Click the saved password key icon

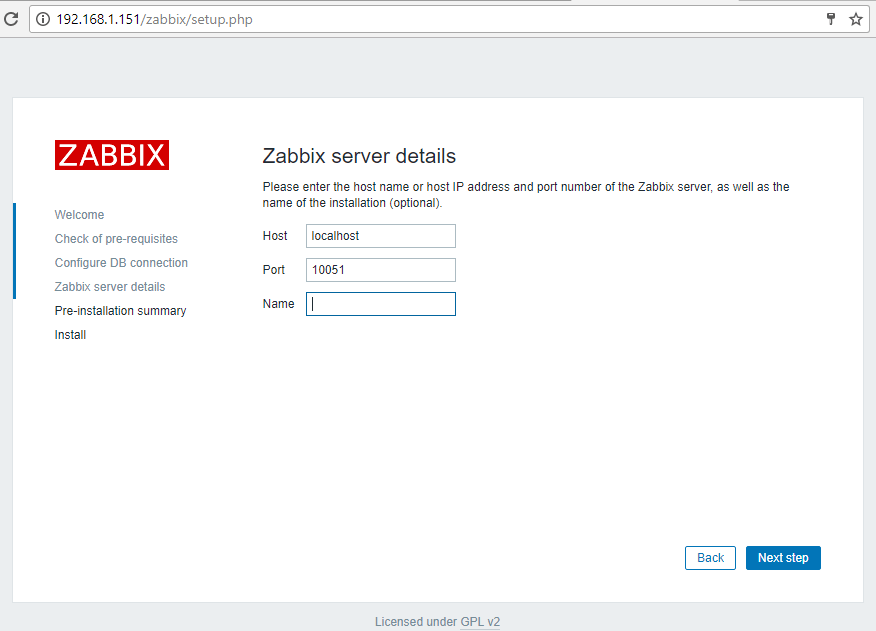(831, 19)
